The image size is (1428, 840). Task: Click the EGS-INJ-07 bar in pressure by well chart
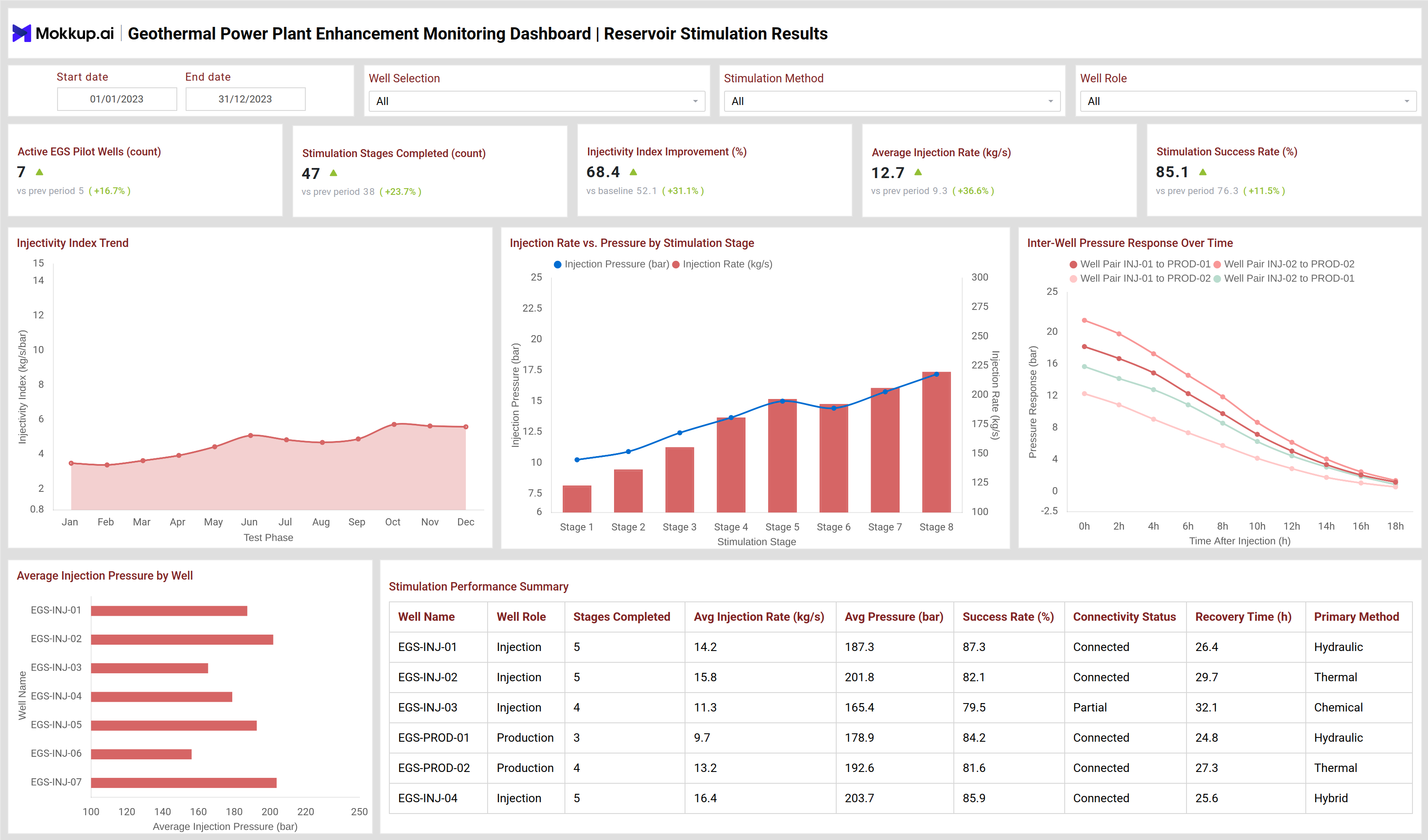pyautogui.click(x=184, y=783)
